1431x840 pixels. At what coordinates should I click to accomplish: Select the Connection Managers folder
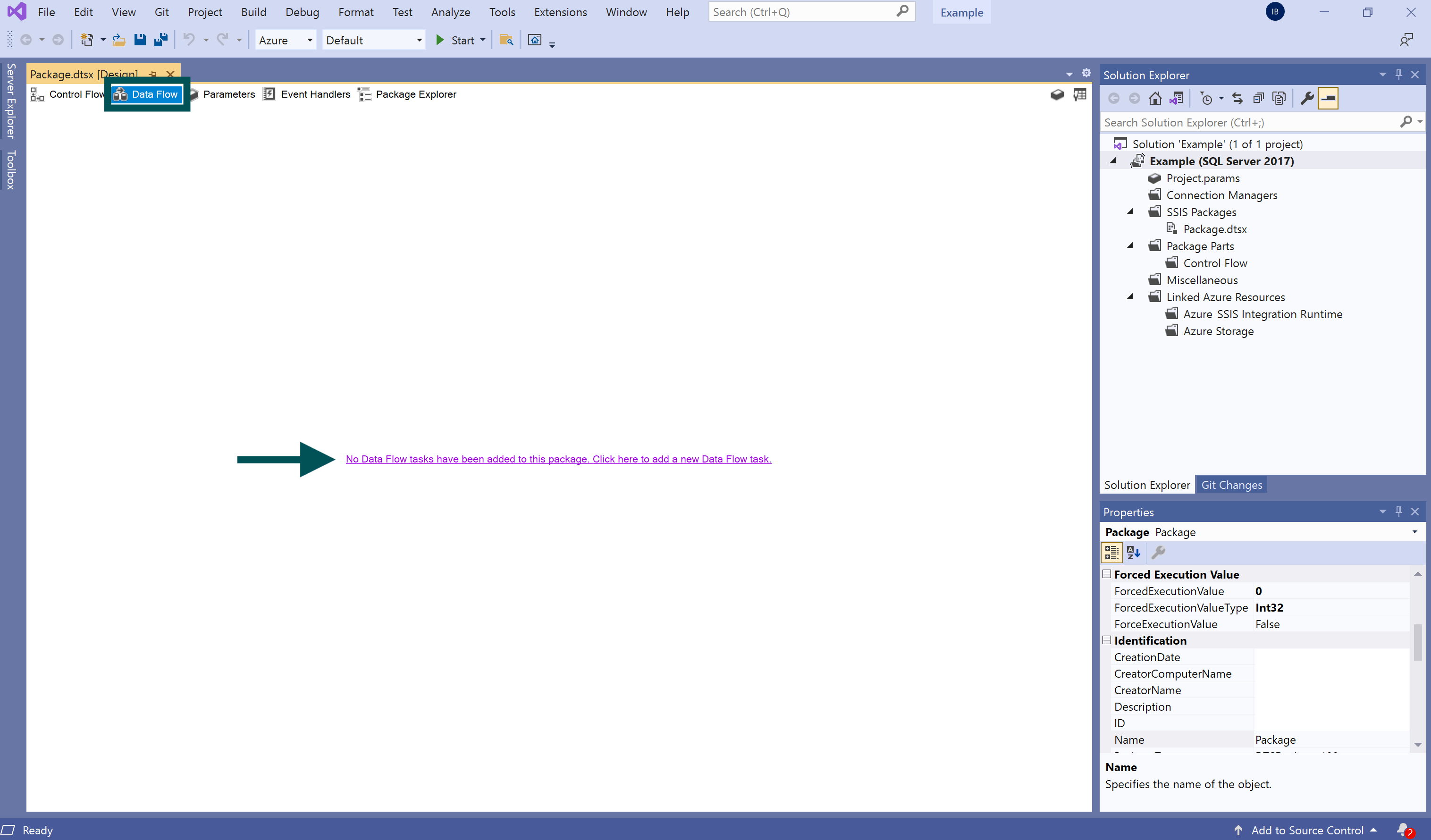pos(1221,195)
